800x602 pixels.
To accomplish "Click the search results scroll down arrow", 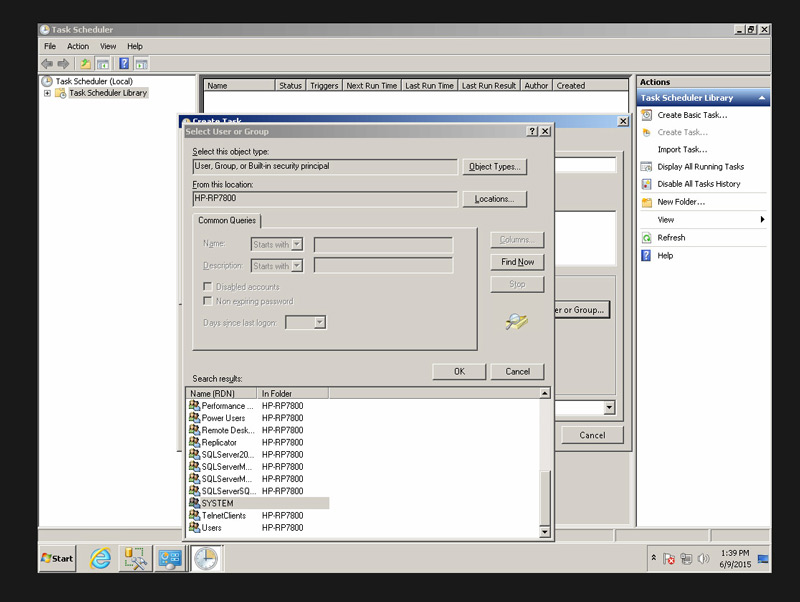I will tap(545, 532).
